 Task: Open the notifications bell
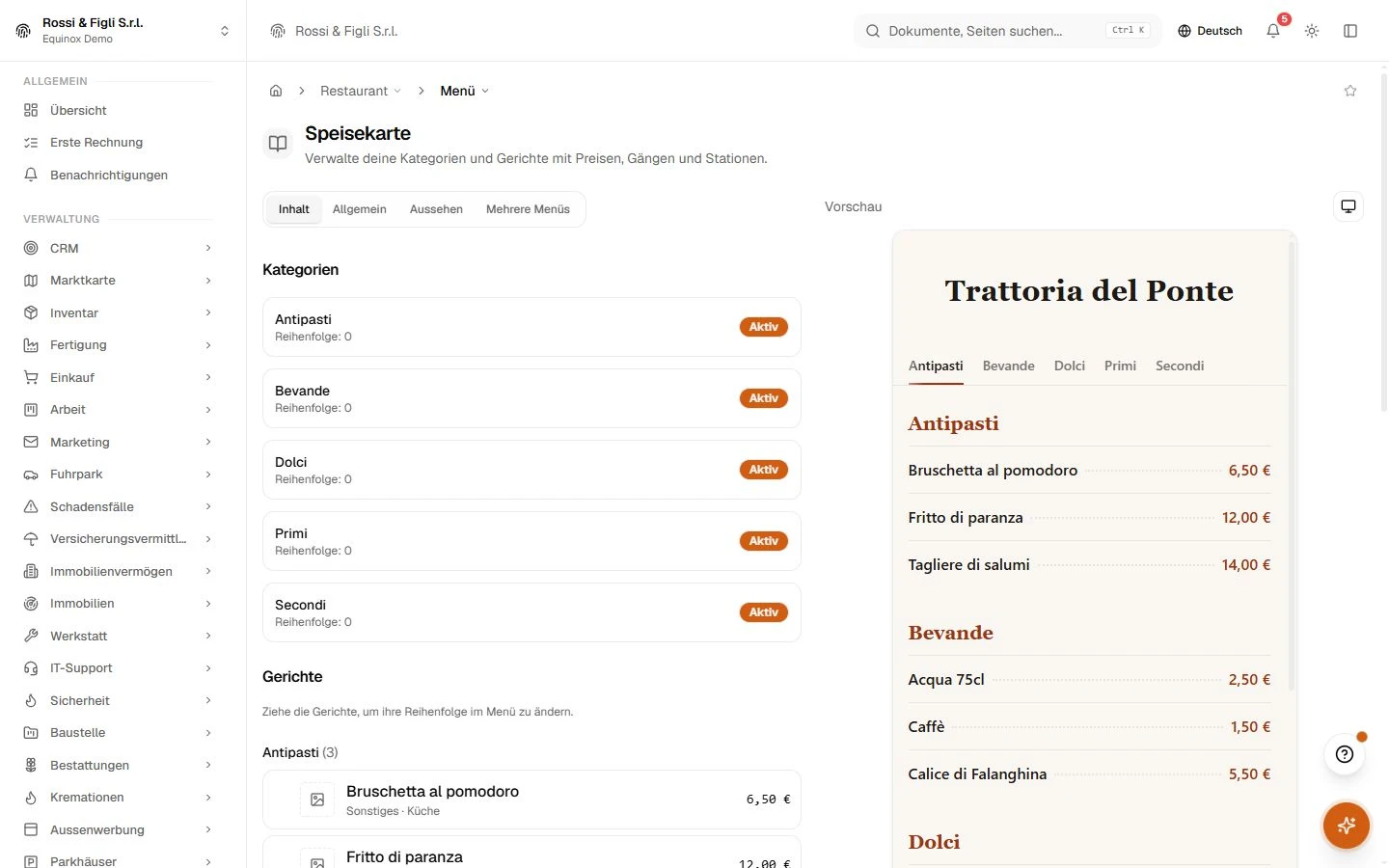coord(1273,31)
